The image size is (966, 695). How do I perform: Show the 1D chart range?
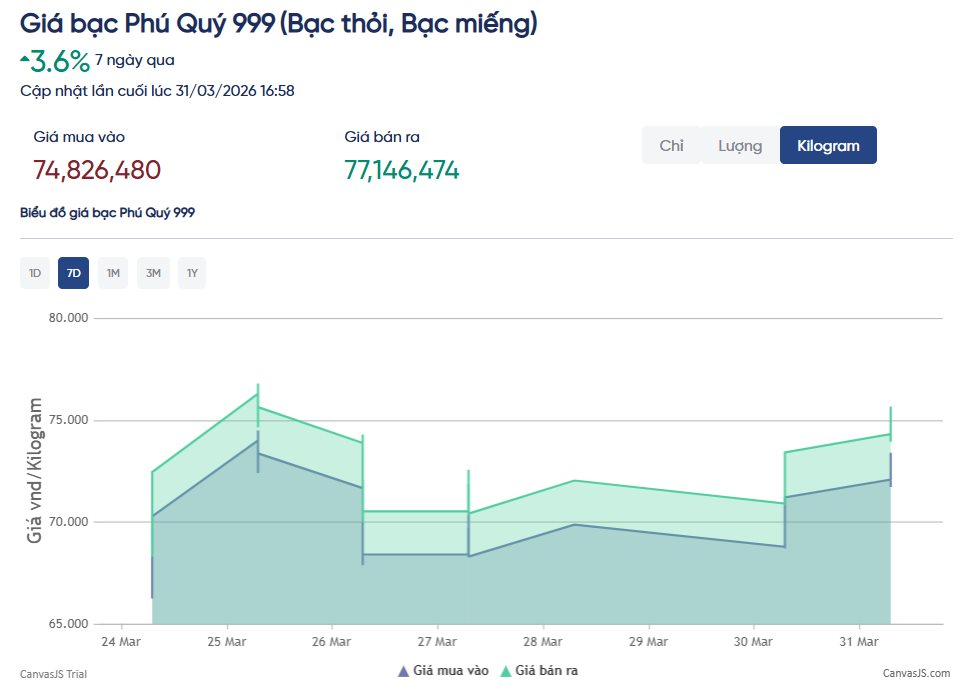pyautogui.click(x=35, y=273)
